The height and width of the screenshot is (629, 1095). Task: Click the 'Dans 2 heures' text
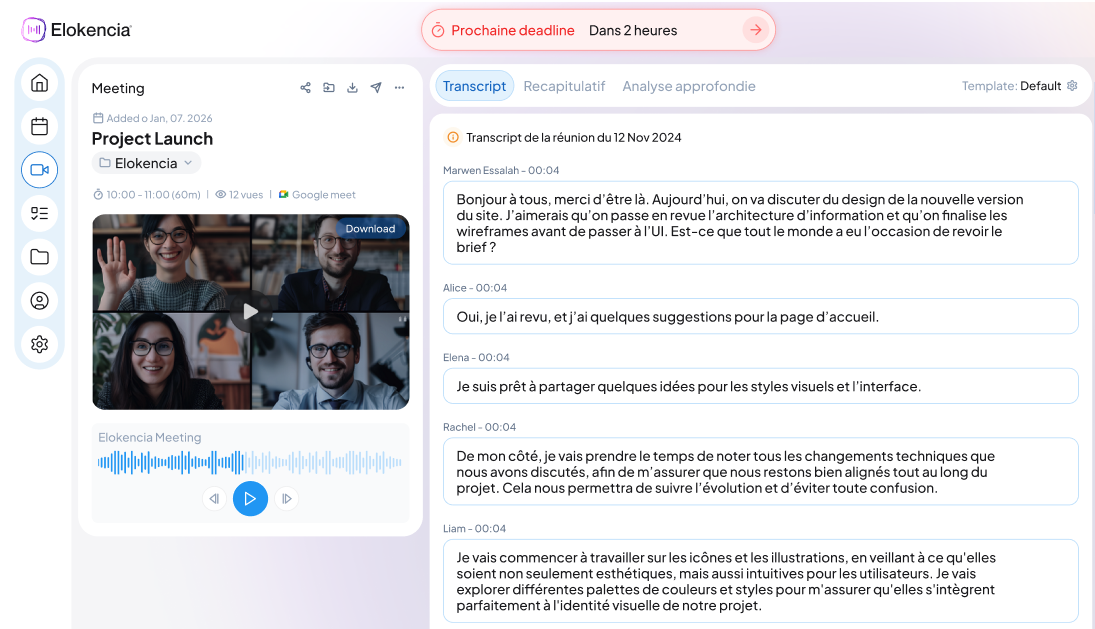[x=633, y=30]
